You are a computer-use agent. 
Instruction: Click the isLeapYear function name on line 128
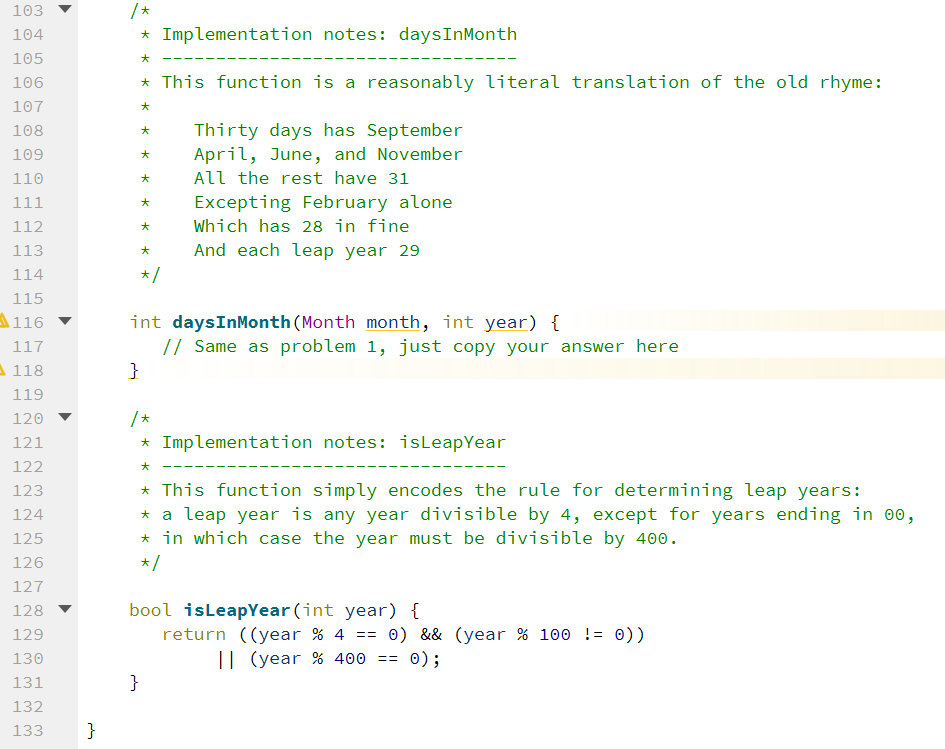[237, 610]
